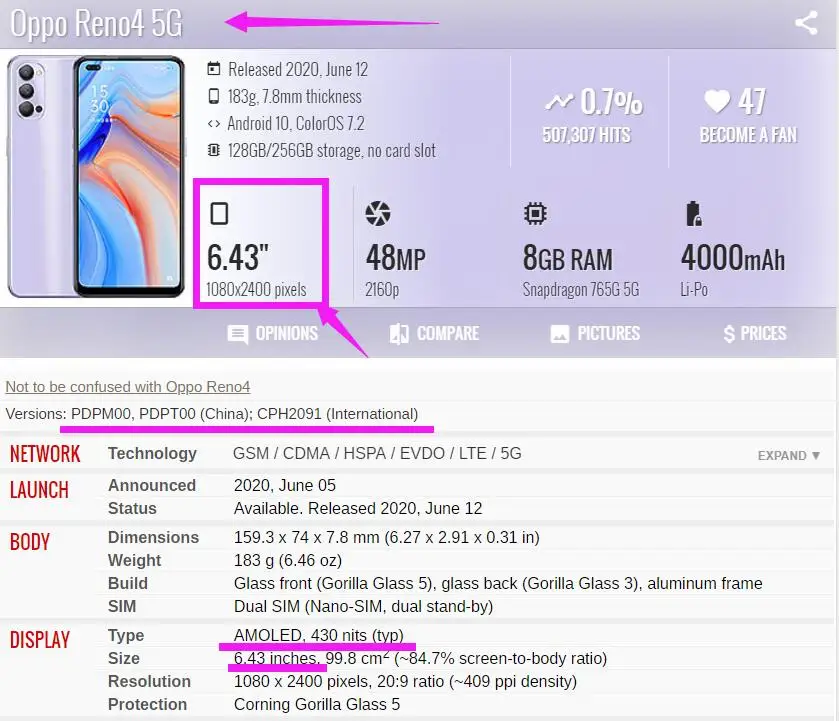Click the Protection label link

[148, 704]
